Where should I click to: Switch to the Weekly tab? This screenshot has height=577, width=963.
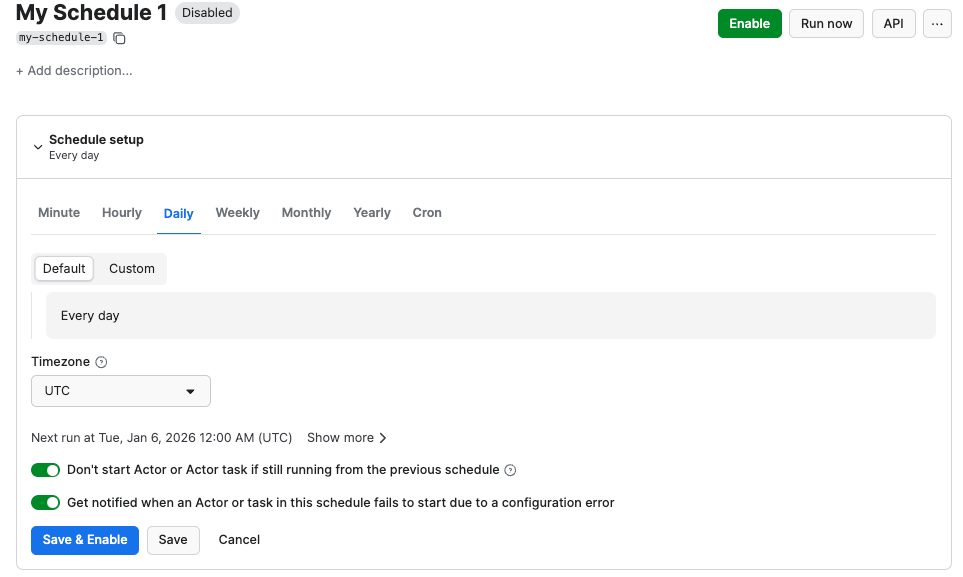(x=237, y=213)
